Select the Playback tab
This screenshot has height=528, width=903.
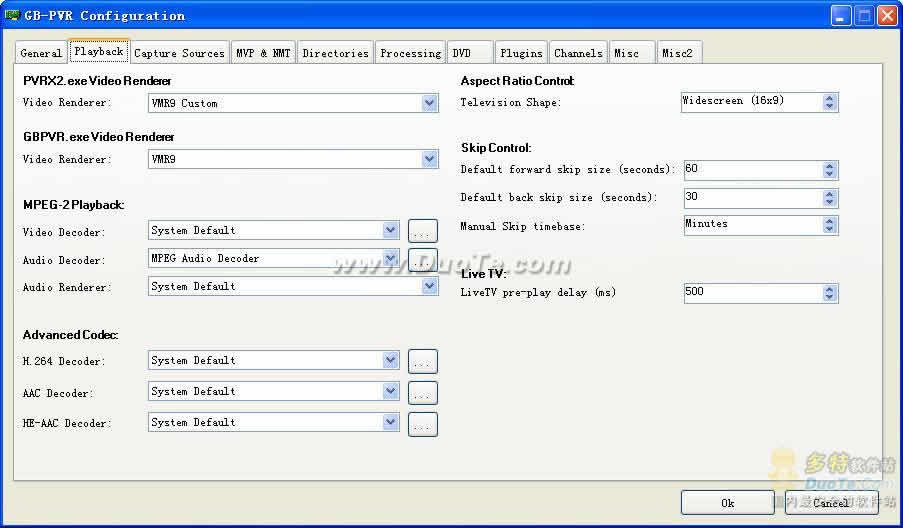(99, 51)
